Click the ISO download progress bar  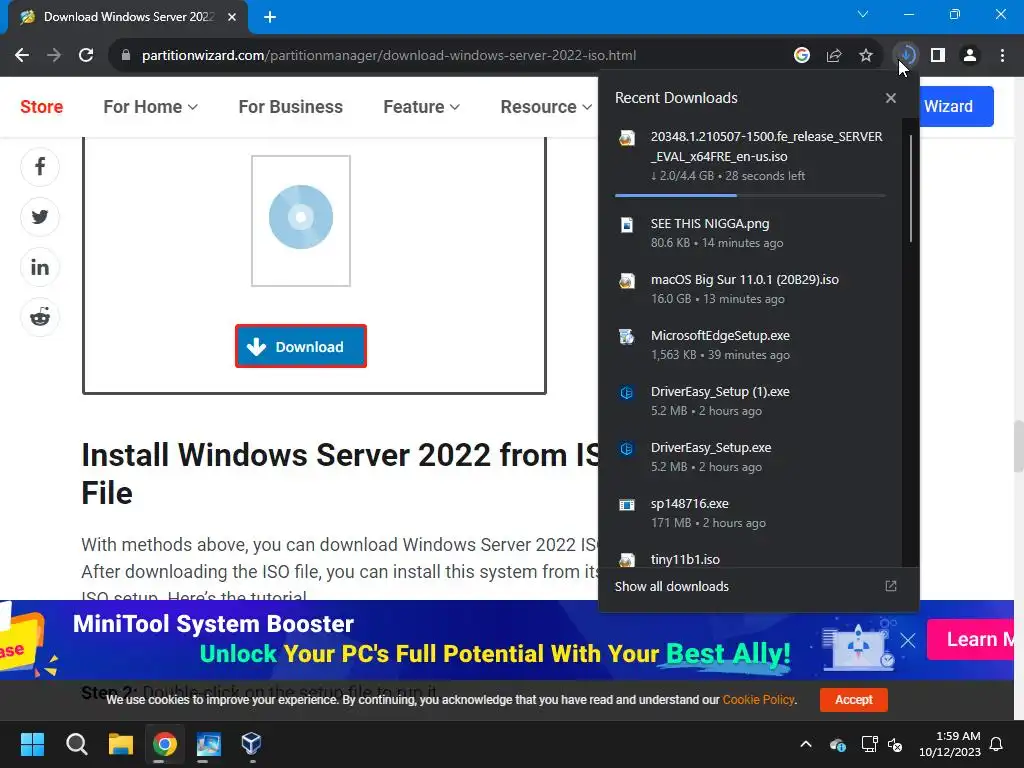coord(750,195)
